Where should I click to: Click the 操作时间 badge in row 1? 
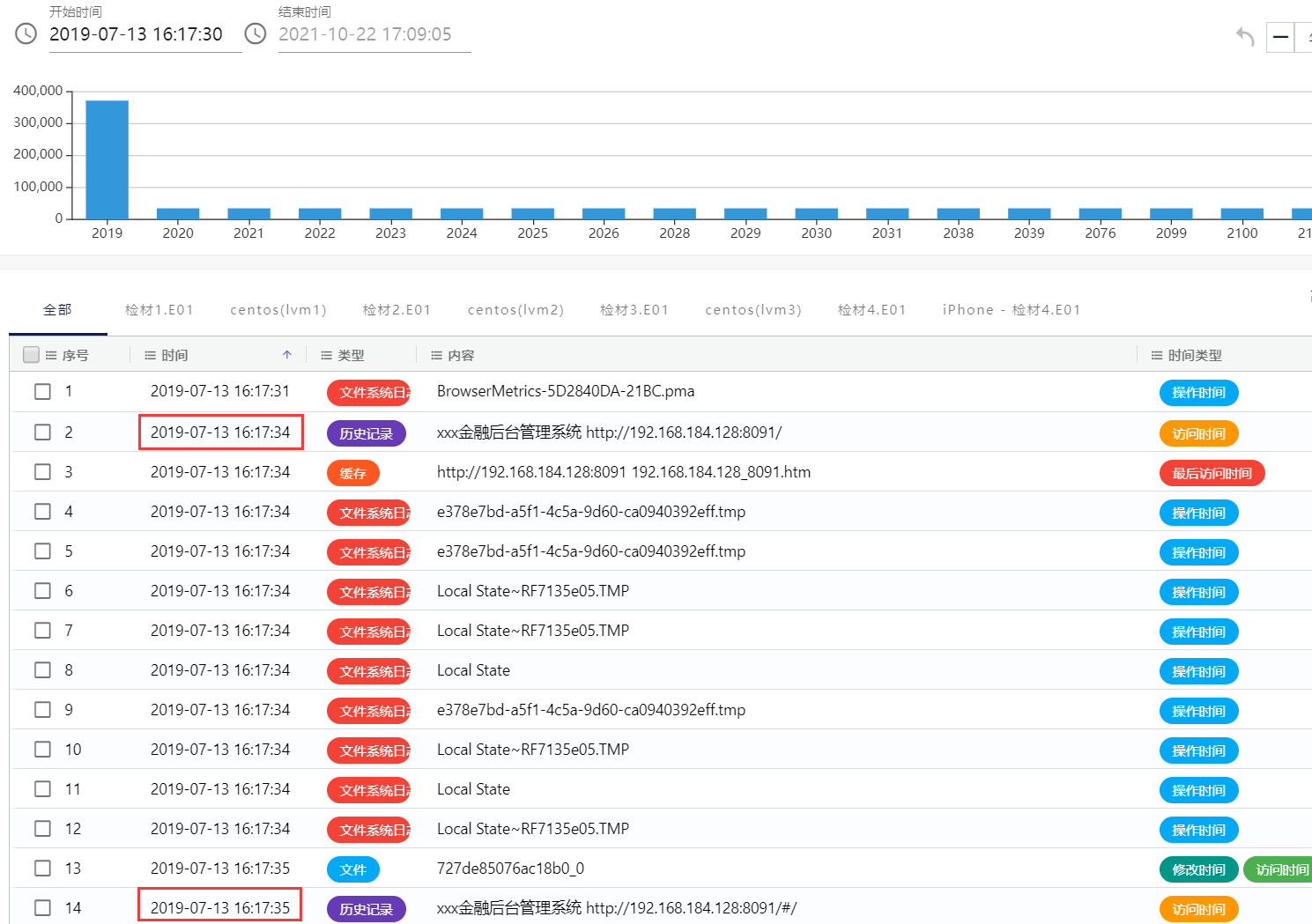(1198, 393)
